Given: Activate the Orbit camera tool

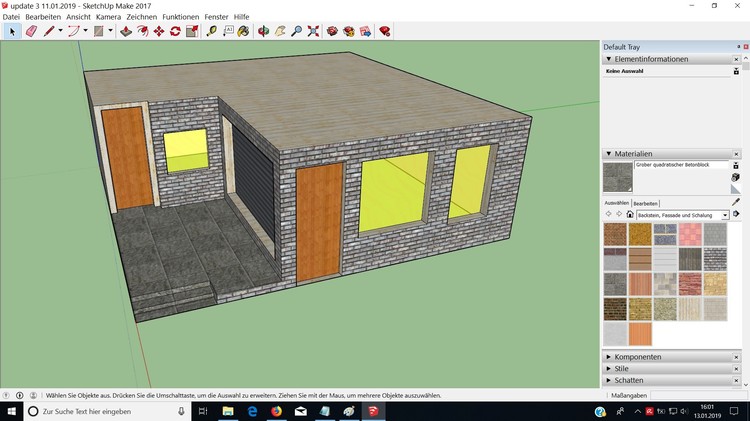Looking at the screenshot, I should tap(263, 32).
